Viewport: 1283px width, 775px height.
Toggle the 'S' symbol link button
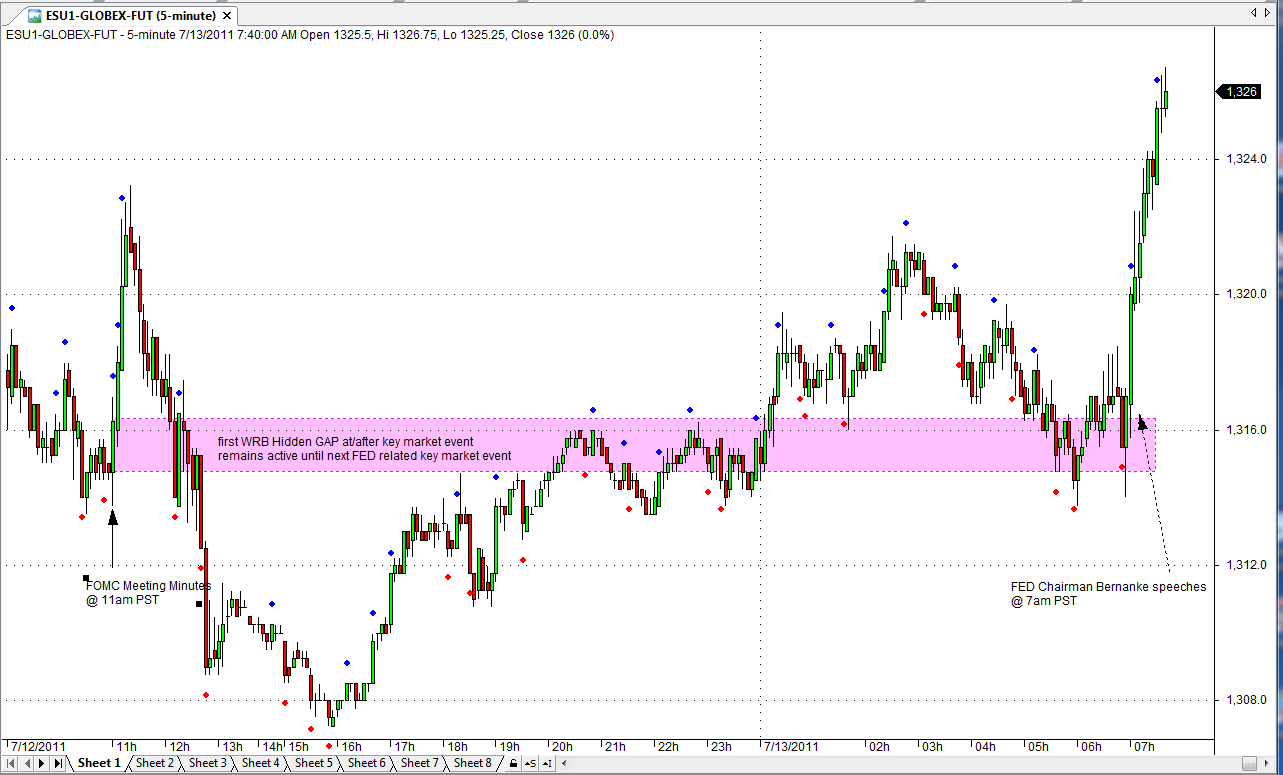(x=530, y=763)
